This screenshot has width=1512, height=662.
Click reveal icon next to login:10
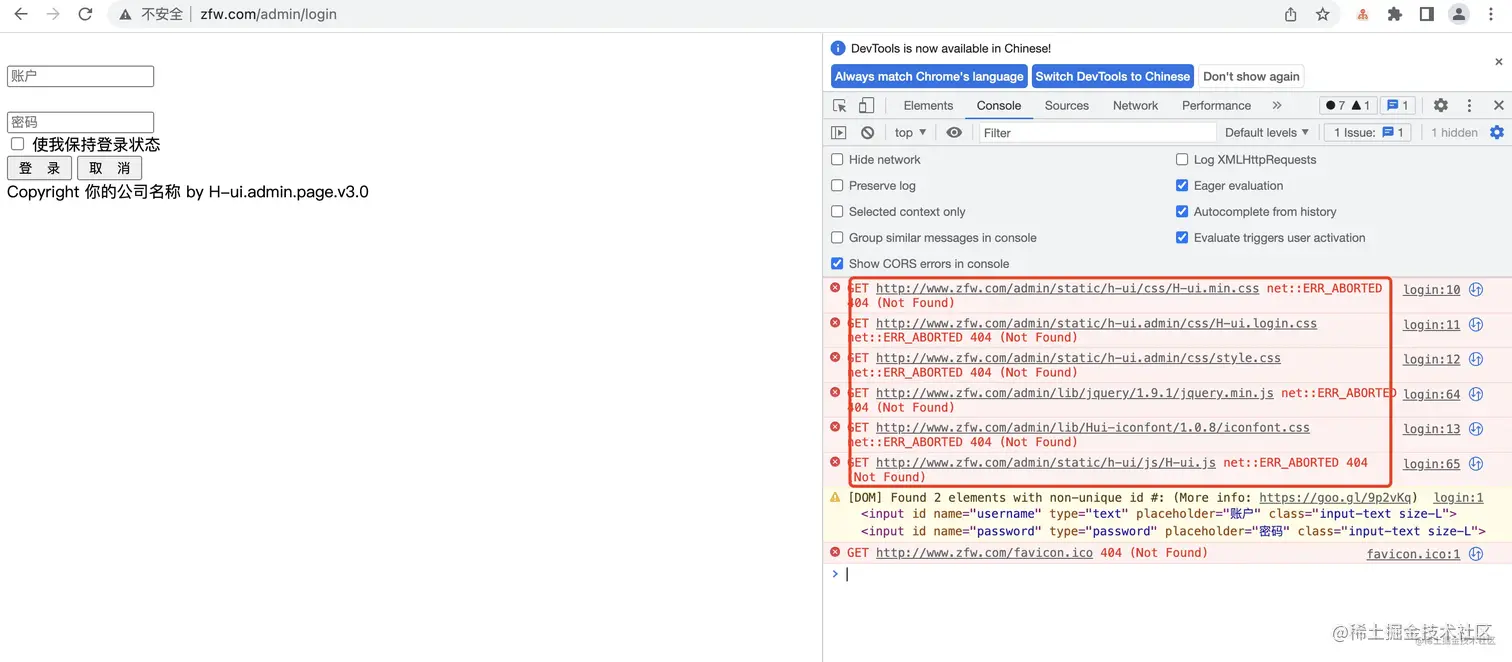coord(1476,290)
